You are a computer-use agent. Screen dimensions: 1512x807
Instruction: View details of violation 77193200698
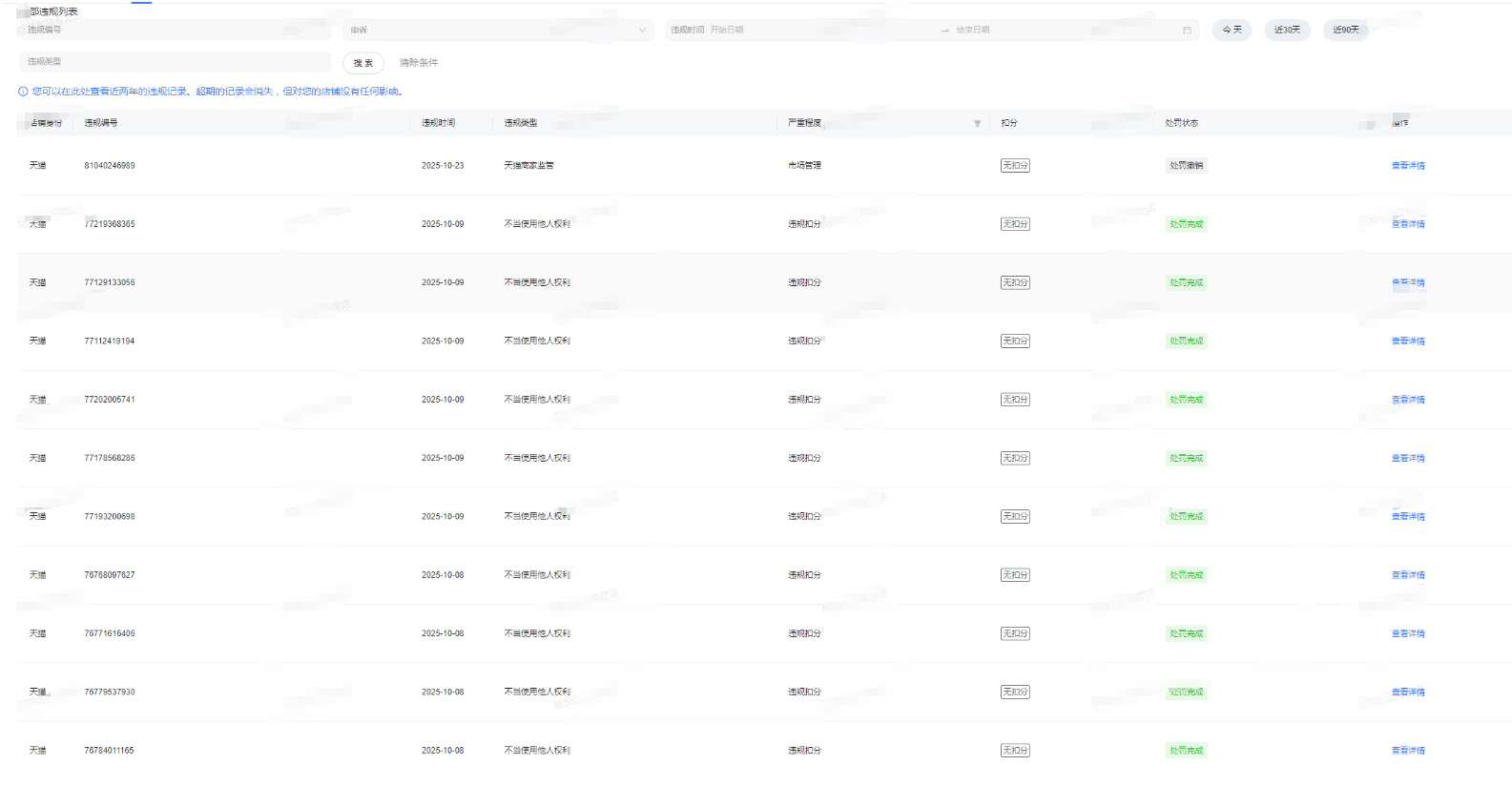point(1407,517)
